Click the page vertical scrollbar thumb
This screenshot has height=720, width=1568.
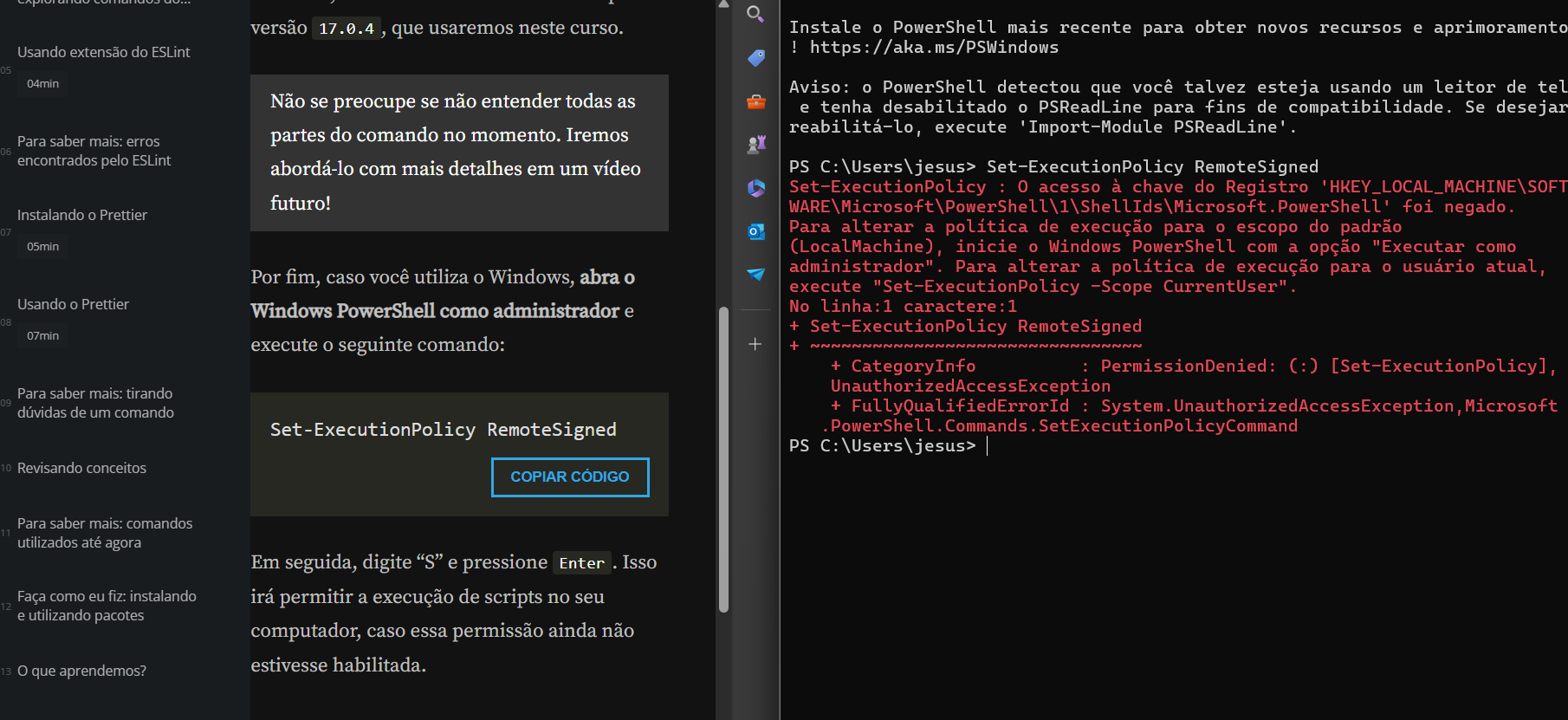[x=723, y=459]
